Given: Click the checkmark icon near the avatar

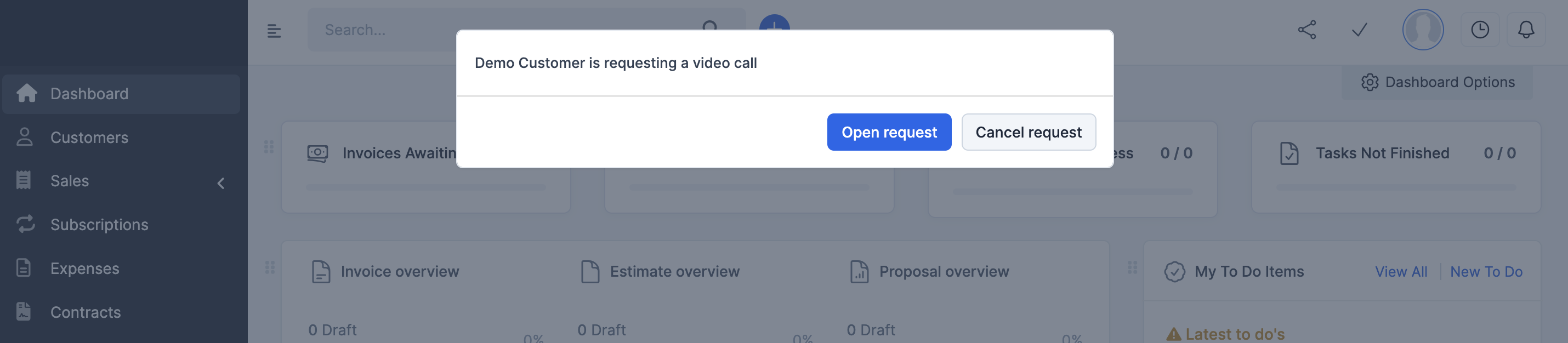Looking at the screenshot, I should [x=1359, y=29].
